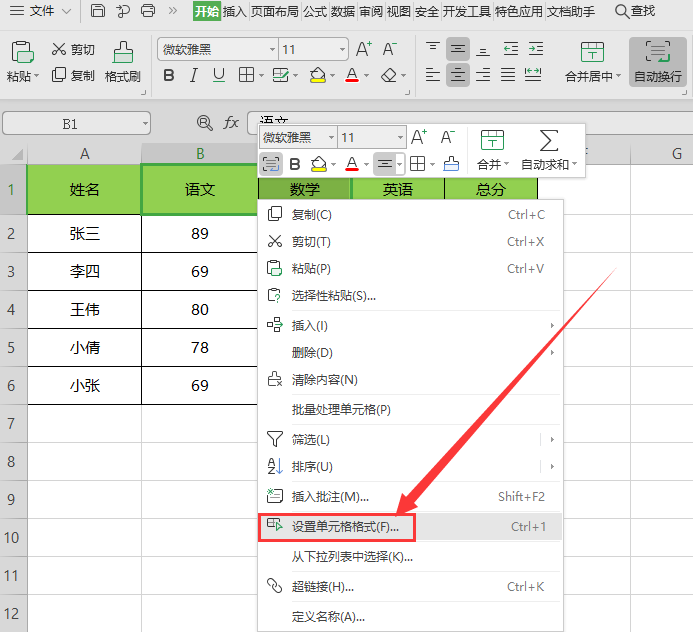Screen dimensions: 693x632
Task: Toggle top vertical alignment
Action: [x=432, y=49]
